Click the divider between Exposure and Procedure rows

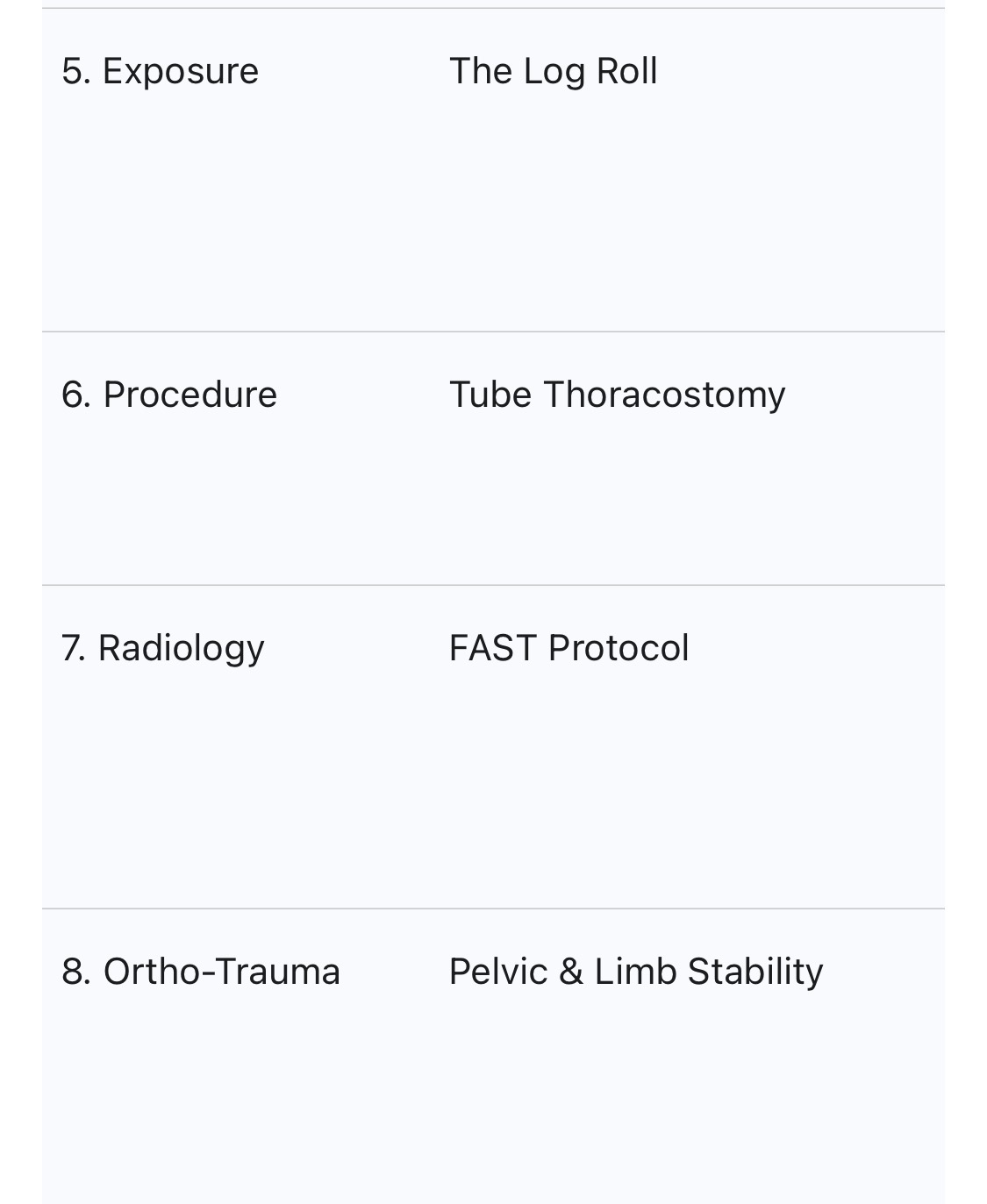(493, 331)
